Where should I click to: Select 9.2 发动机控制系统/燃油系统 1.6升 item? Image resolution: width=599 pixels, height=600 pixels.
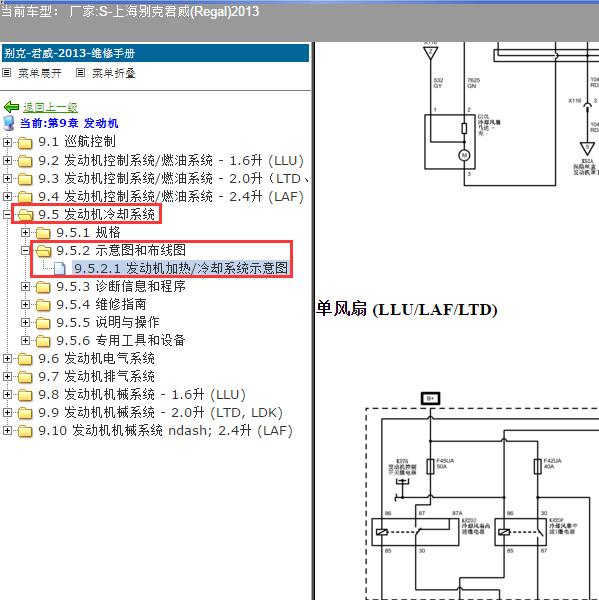tap(171, 160)
